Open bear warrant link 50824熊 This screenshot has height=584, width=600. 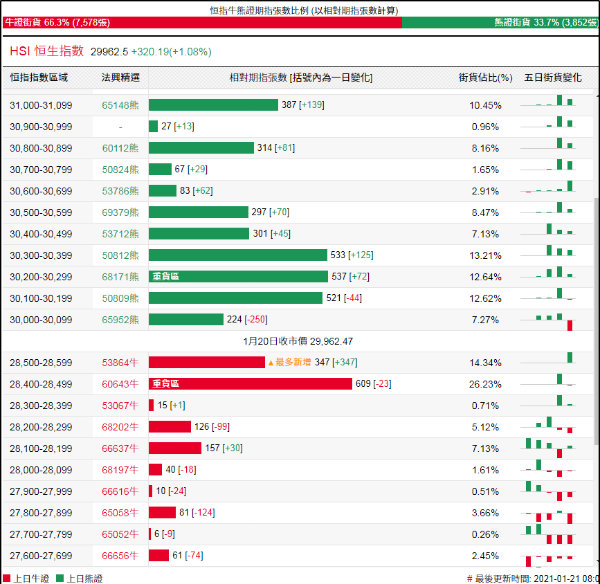(x=120, y=170)
